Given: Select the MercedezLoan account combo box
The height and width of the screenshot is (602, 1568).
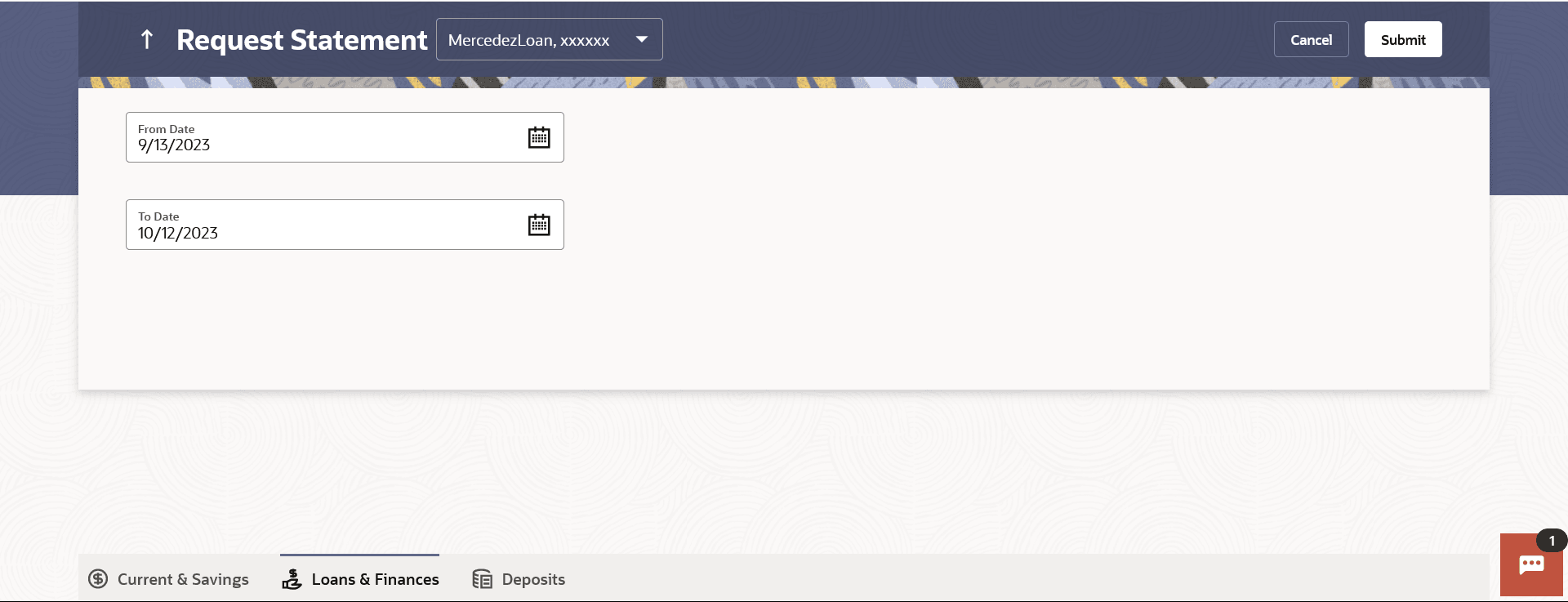Looking at the screenshot, I should point(550,39).
